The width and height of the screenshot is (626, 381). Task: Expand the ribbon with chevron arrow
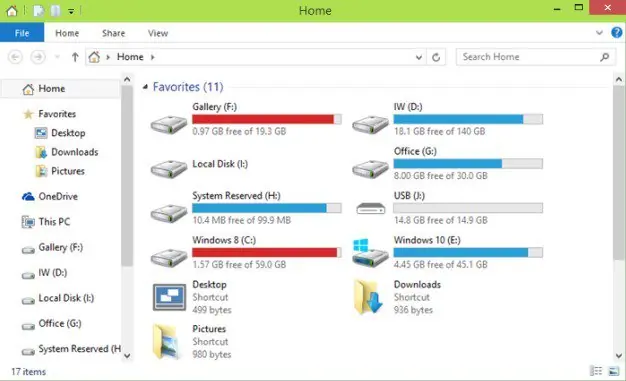[x=599, y=33]
